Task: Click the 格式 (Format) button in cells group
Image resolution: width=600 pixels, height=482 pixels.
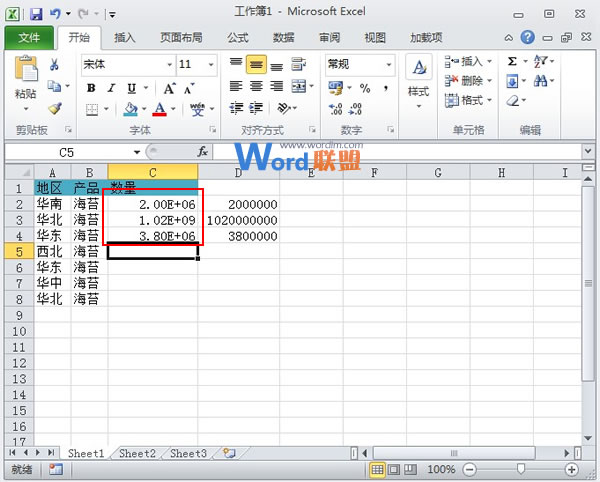Action: click(x=470, y=100)
